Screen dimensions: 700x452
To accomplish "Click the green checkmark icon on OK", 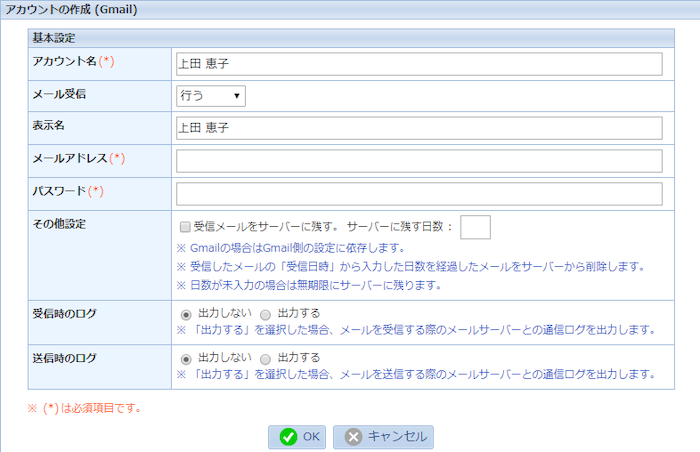I will 288,437.
